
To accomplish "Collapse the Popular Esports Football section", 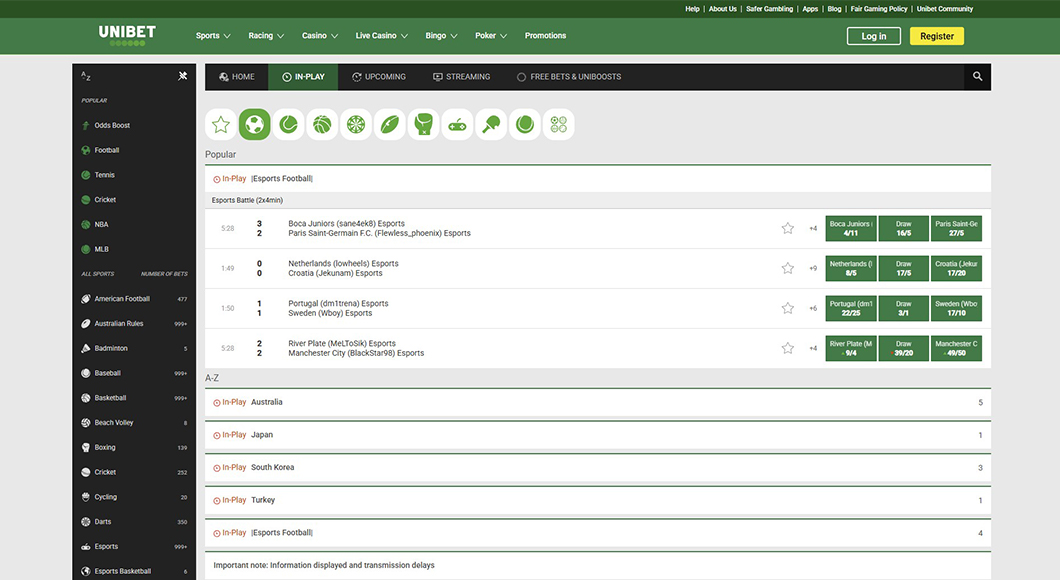I will pyautogui.click(x=598, y=179).
